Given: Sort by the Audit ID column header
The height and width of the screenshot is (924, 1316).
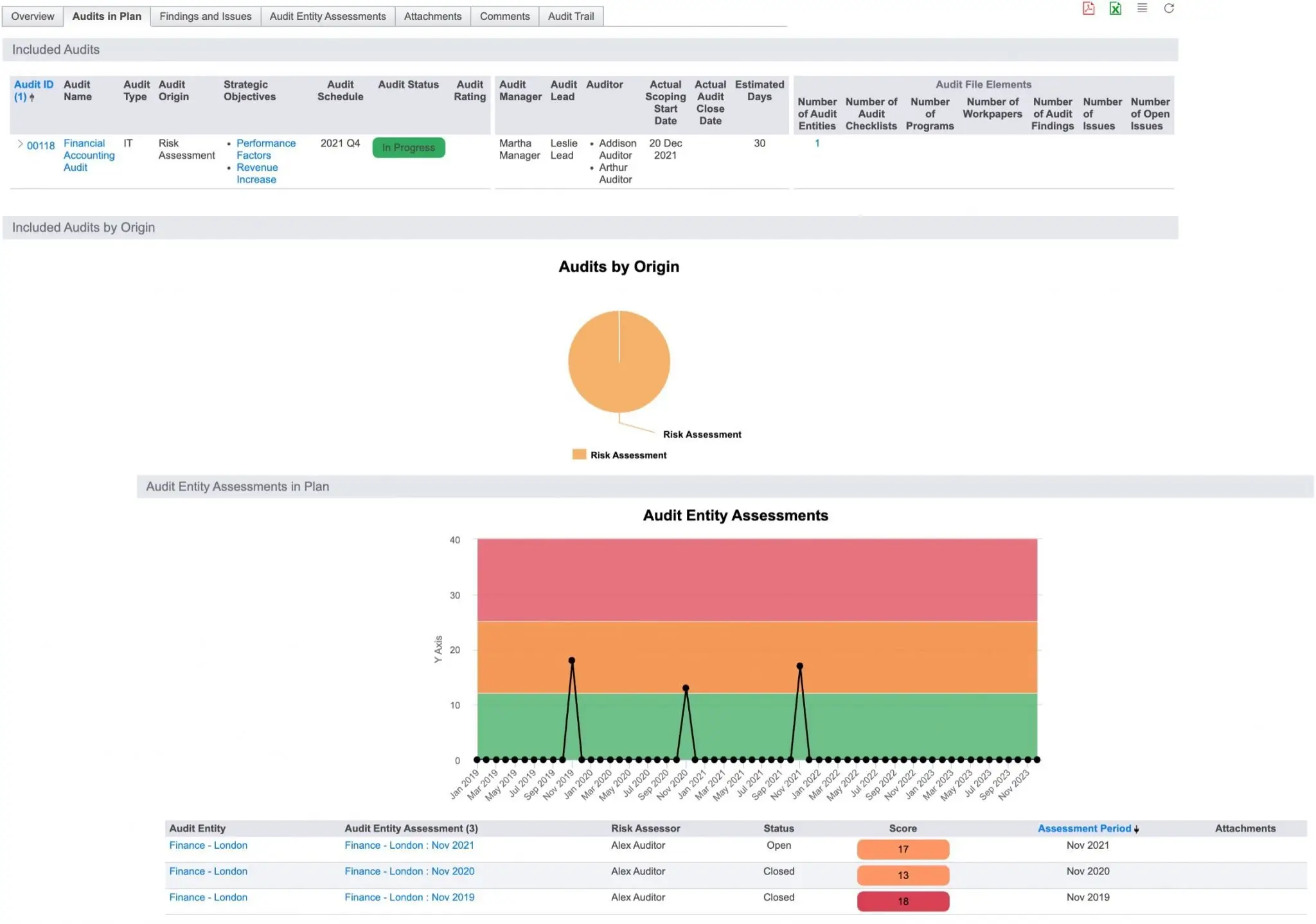Looking at the screenshot, I should [33, 91].
